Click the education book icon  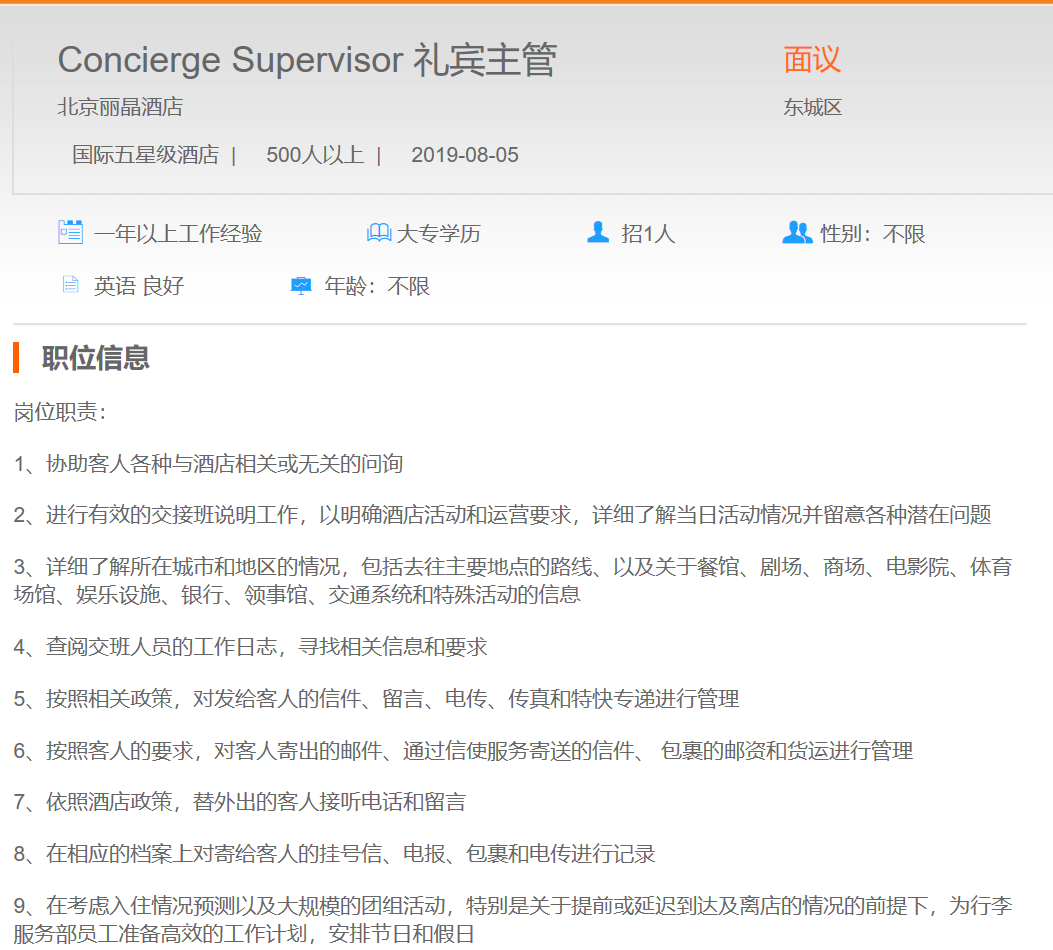pos(379,233)
